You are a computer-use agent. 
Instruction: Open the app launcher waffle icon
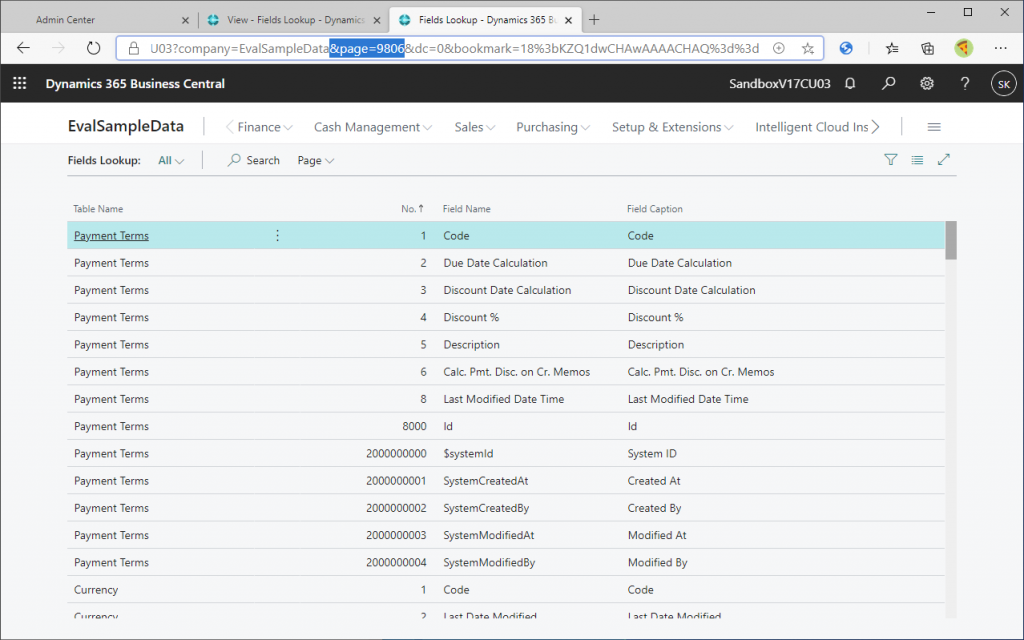(x=20, y=84)
